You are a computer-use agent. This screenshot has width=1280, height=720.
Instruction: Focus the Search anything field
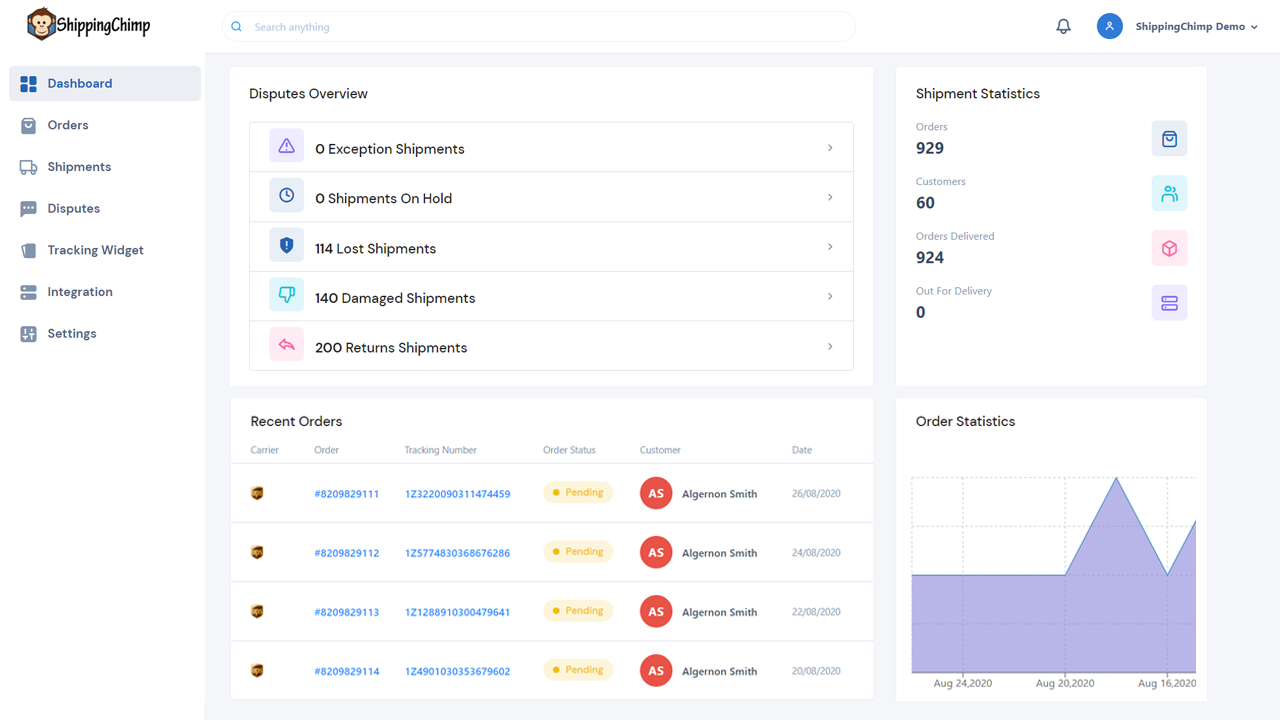pos(538,27)
